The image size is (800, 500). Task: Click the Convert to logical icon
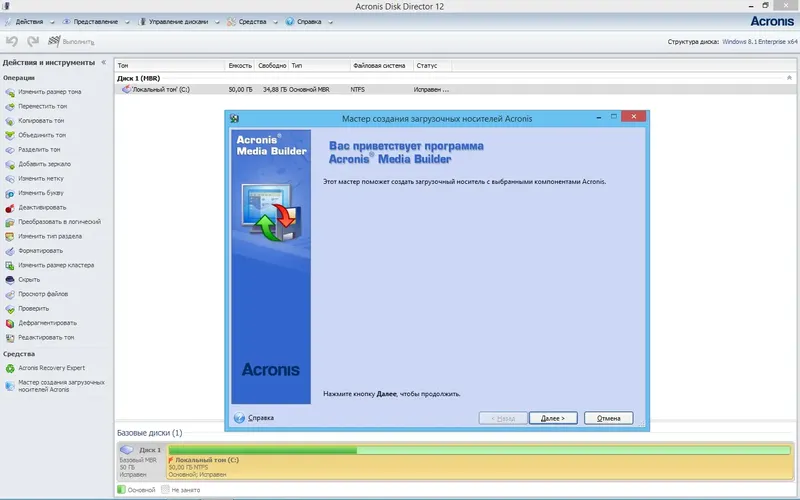tap(10, 222)
